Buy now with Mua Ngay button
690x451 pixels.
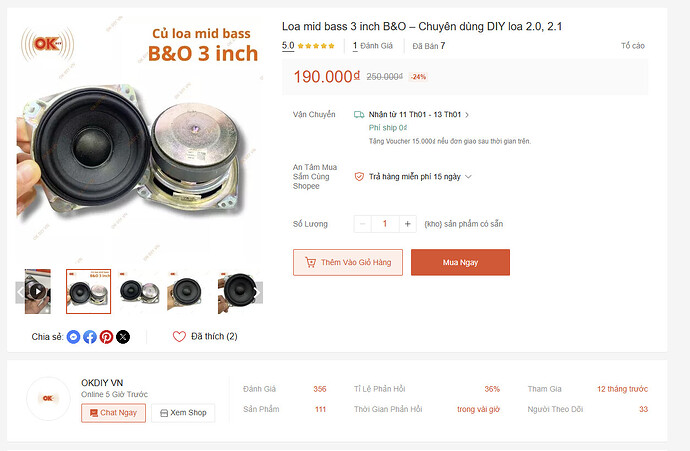coord(460,262)
